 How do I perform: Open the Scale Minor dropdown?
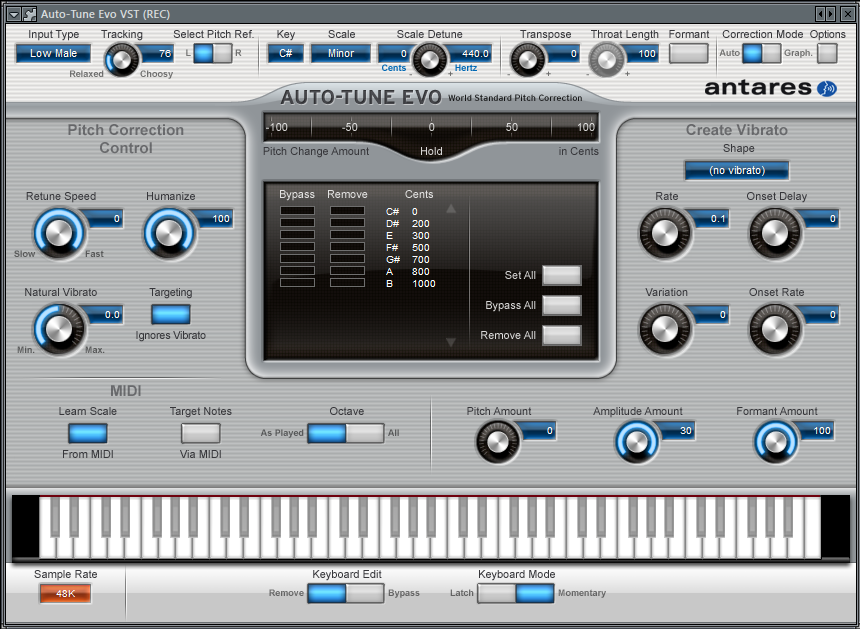(341, 54)
